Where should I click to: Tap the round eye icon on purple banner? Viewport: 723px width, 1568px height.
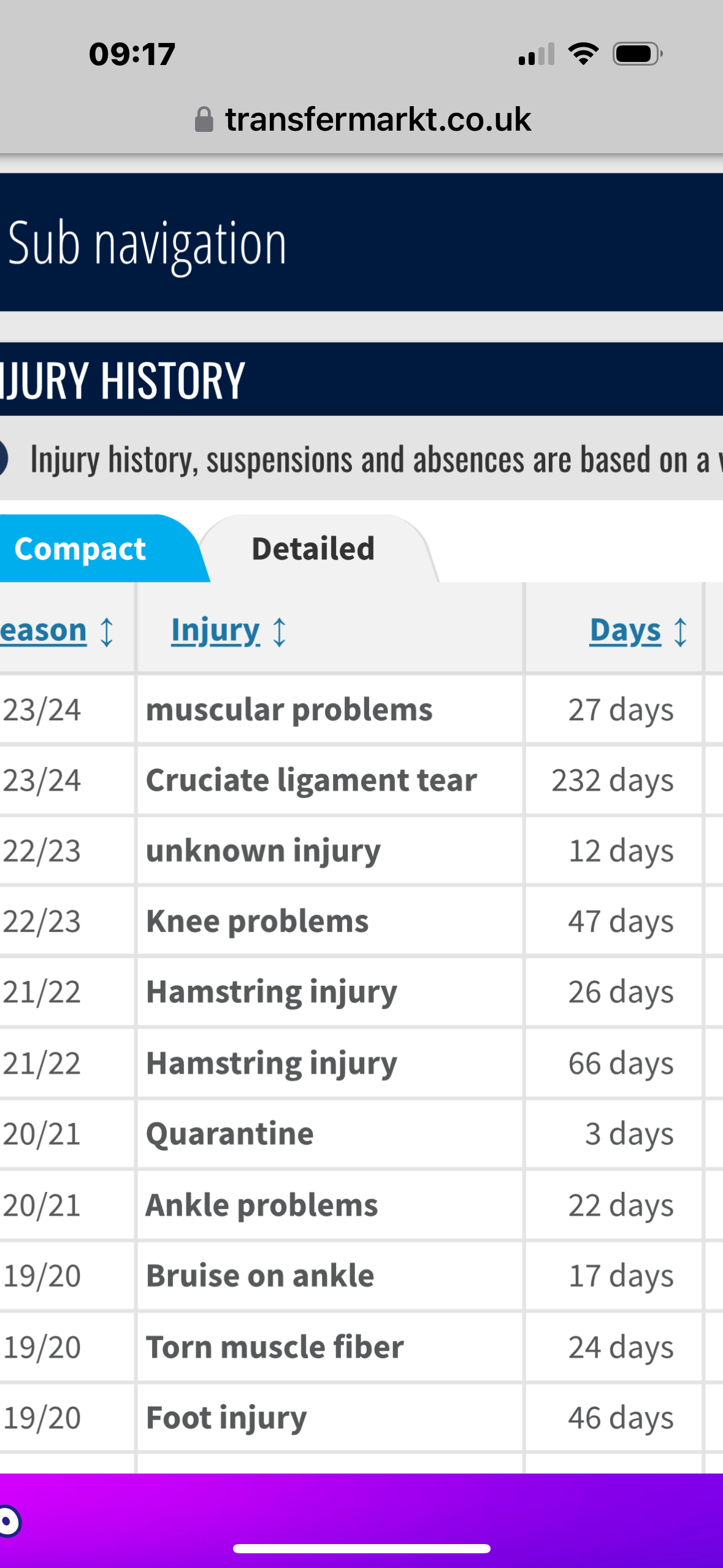click(10, 1521)
